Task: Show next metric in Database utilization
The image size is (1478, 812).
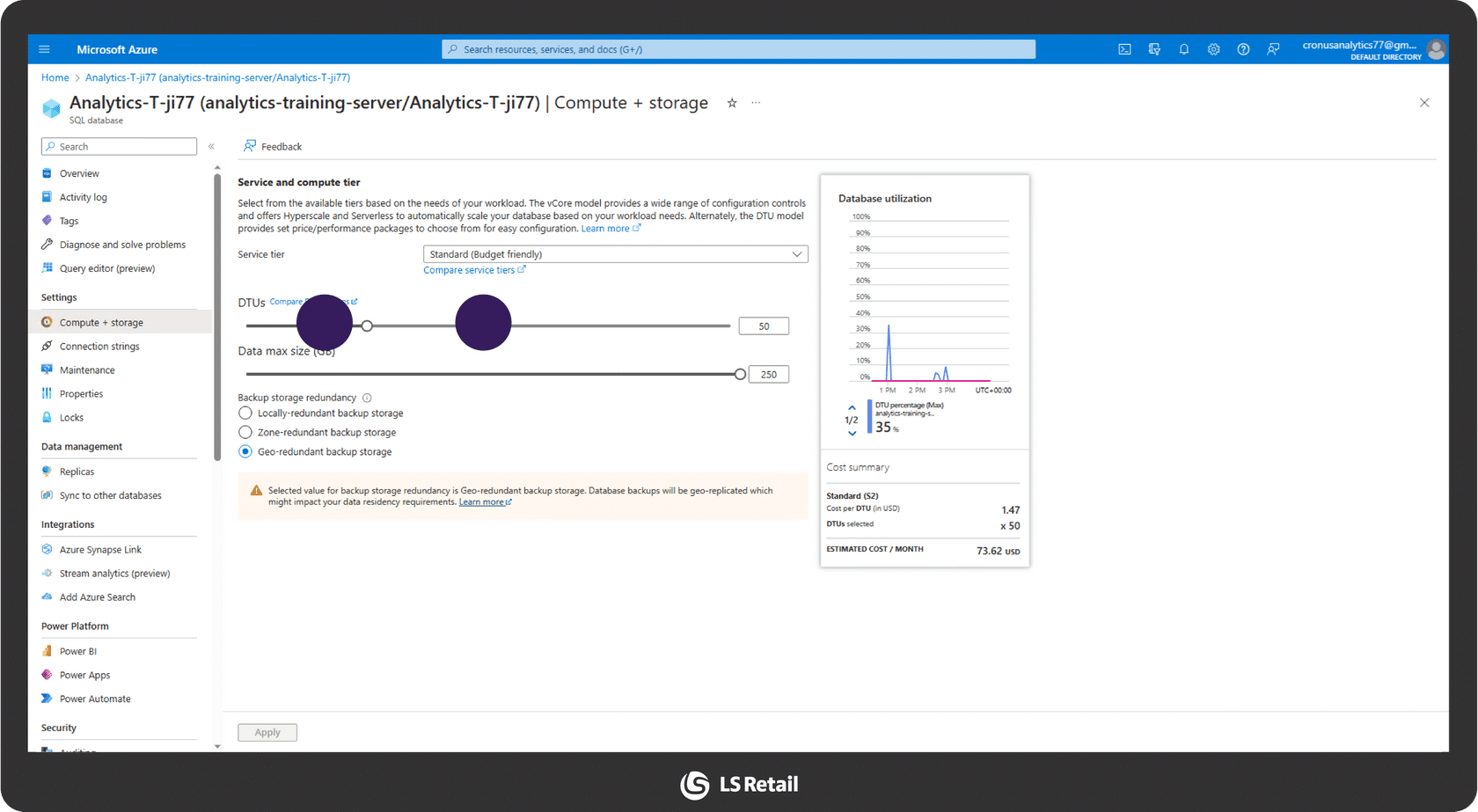Action: [852, 433]
